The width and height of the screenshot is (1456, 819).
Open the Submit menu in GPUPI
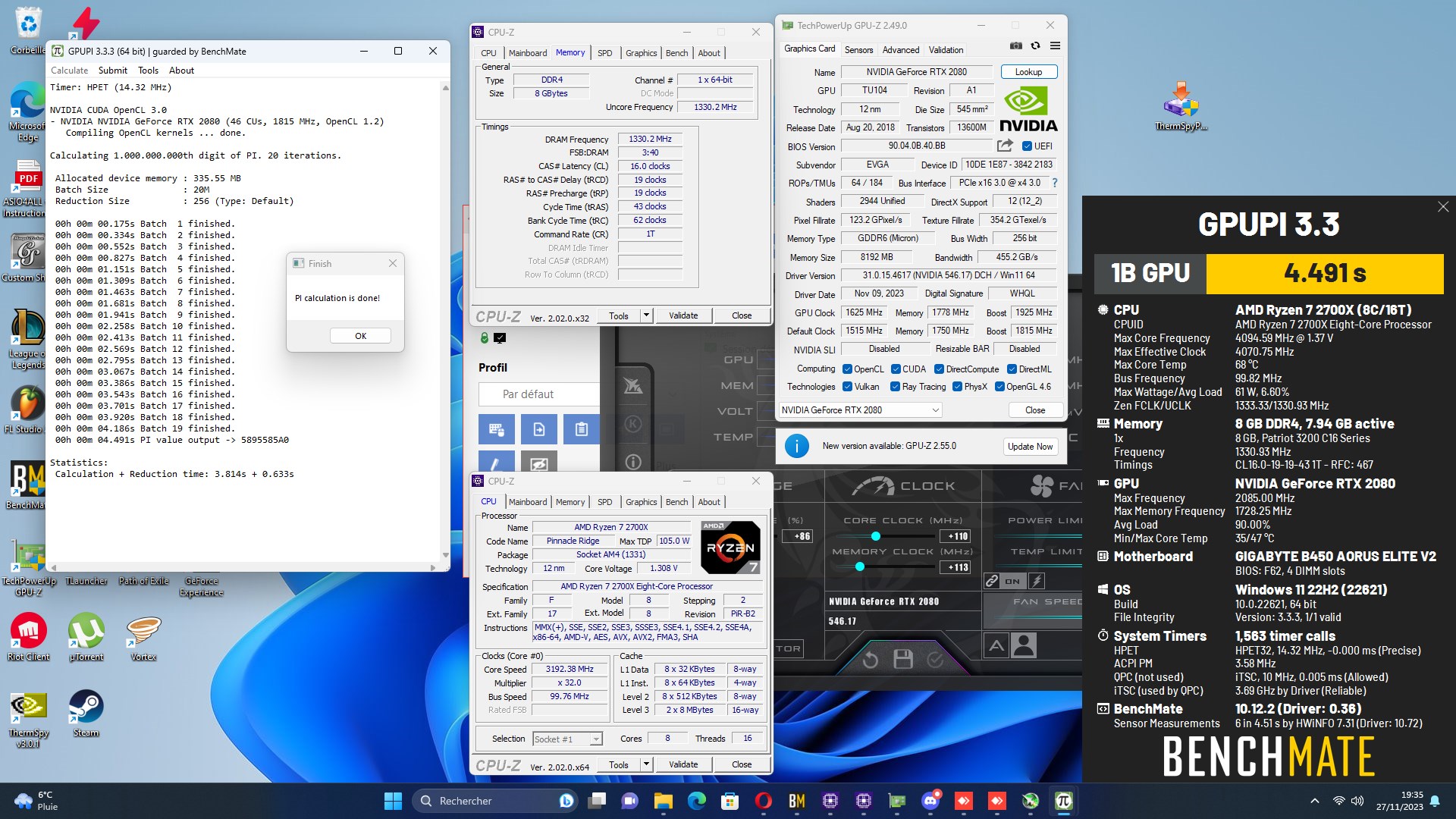click(113, 71)
